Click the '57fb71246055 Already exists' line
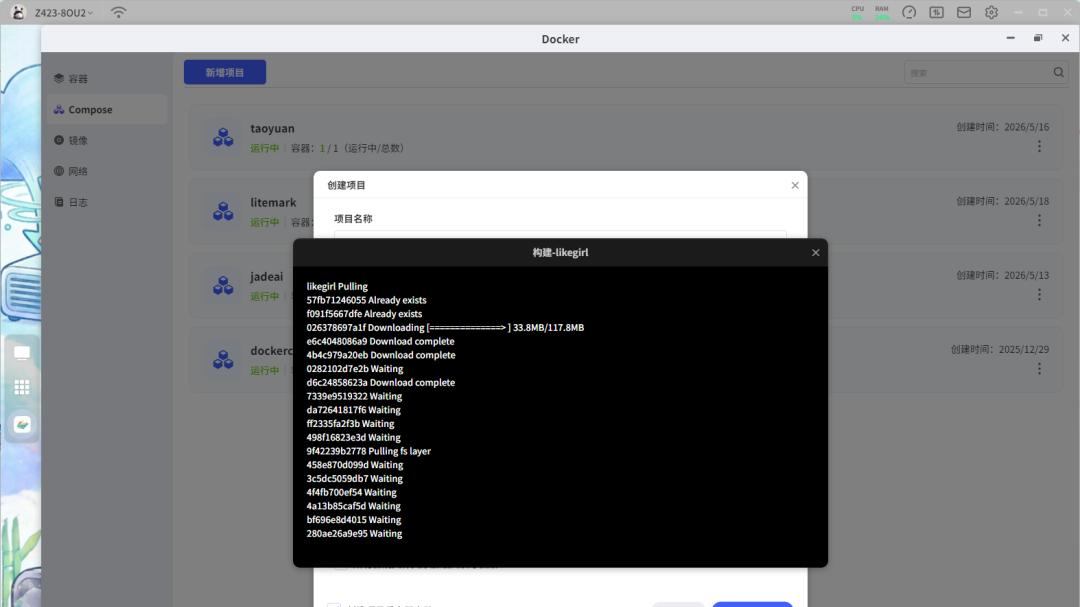Viewport: 1080px width, 607px height. [366, 300]
